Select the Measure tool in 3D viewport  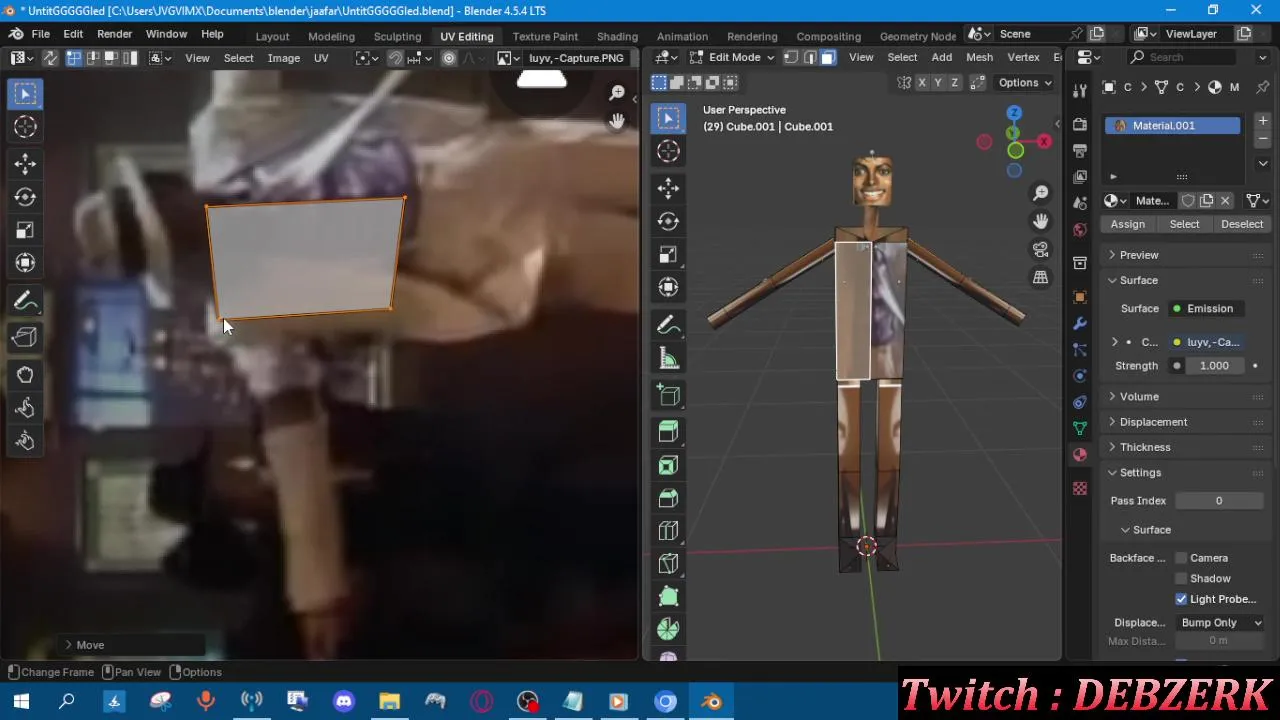pos(668,358)
